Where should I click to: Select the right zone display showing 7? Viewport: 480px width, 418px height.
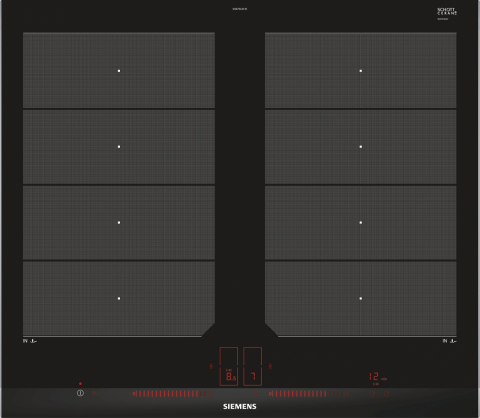(252, 366)
